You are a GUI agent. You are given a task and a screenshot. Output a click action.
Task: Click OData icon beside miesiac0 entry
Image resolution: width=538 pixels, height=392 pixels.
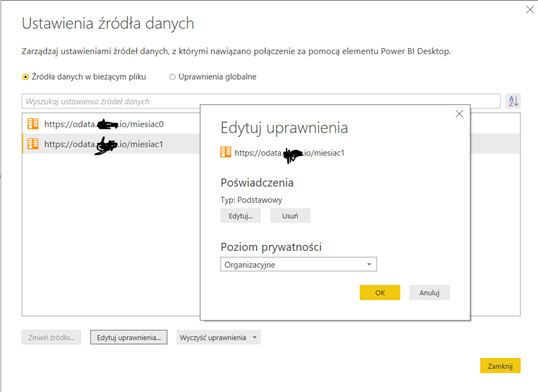pos(33,124)
